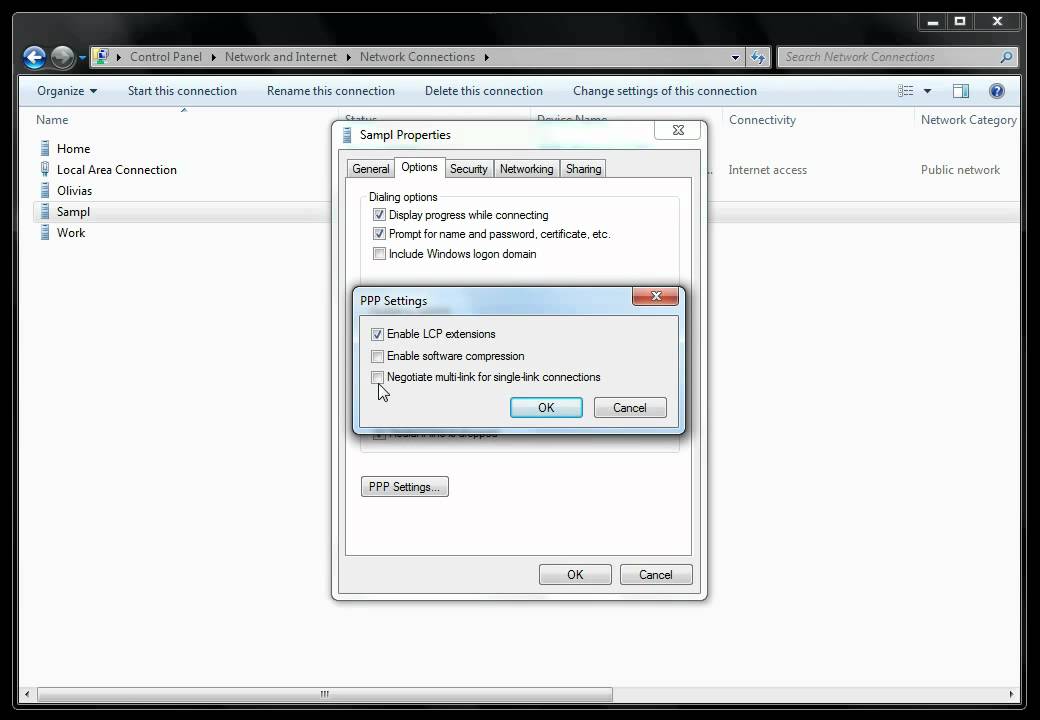
Task: Switch to the Networking tab
Action: (x=527, y=169)
